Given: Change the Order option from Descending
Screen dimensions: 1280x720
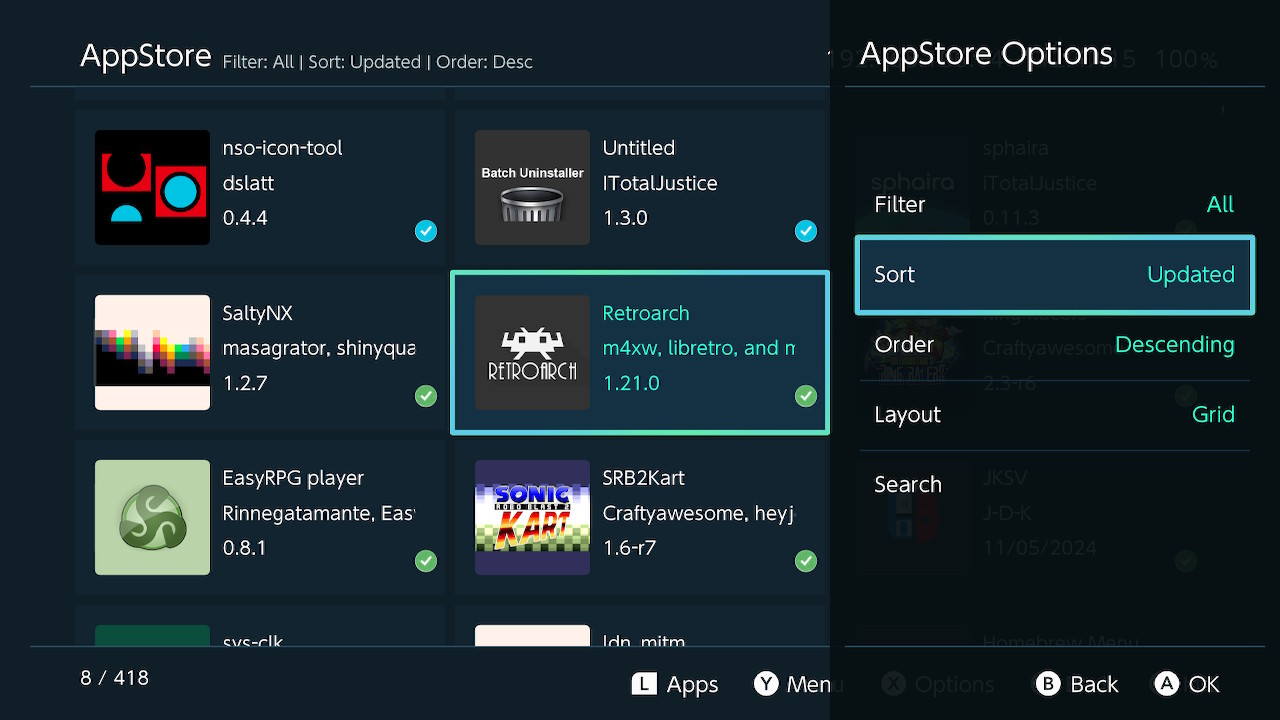Looking at the screenshot, I should (1054, 345).
